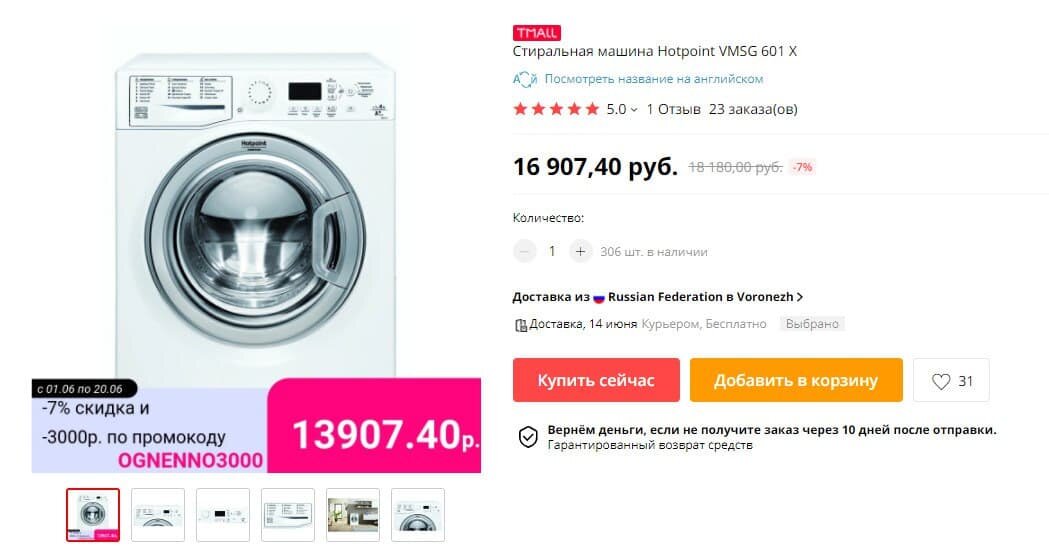This screenshot has width=1049, height=560.
Task: Select the last washing machine thumbnail
Action: [x=417, y=515]
